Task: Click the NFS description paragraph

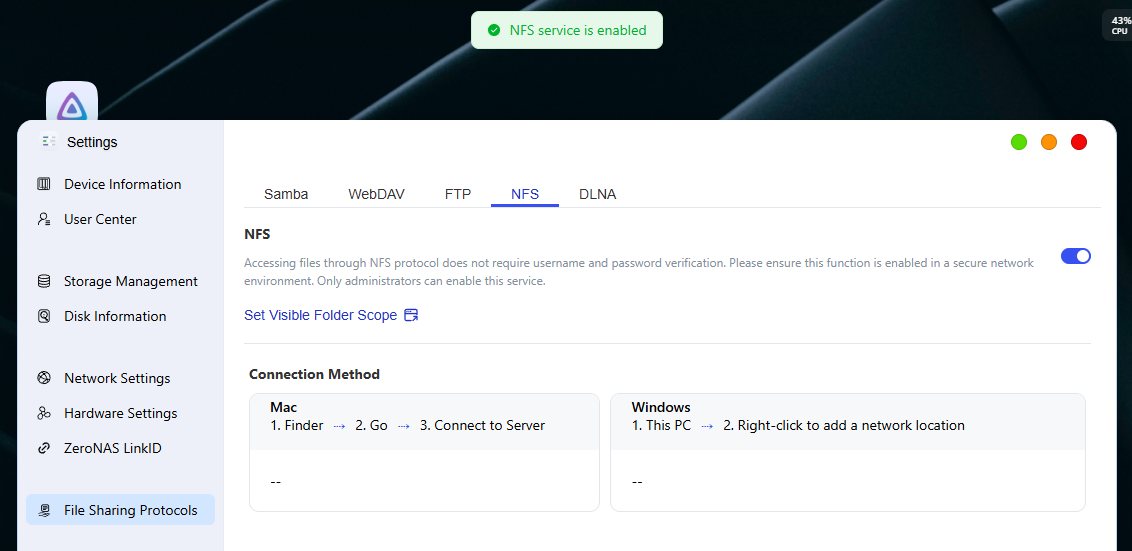Action: point(639,272)
